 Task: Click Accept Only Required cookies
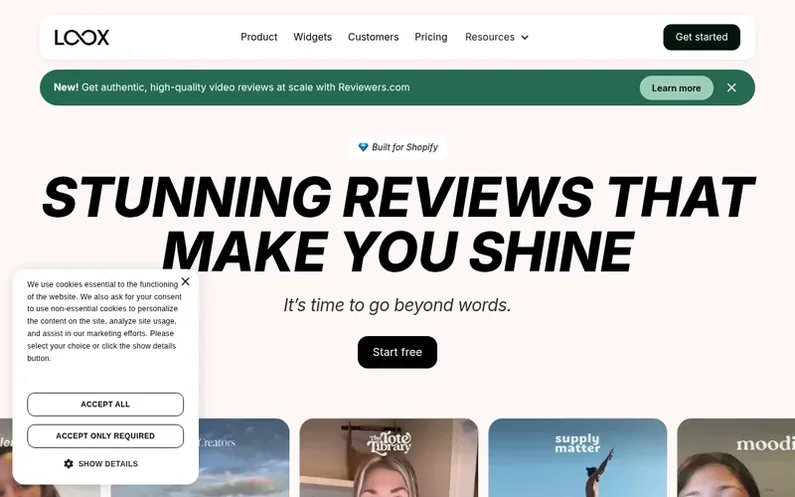[x=105, y=436]
